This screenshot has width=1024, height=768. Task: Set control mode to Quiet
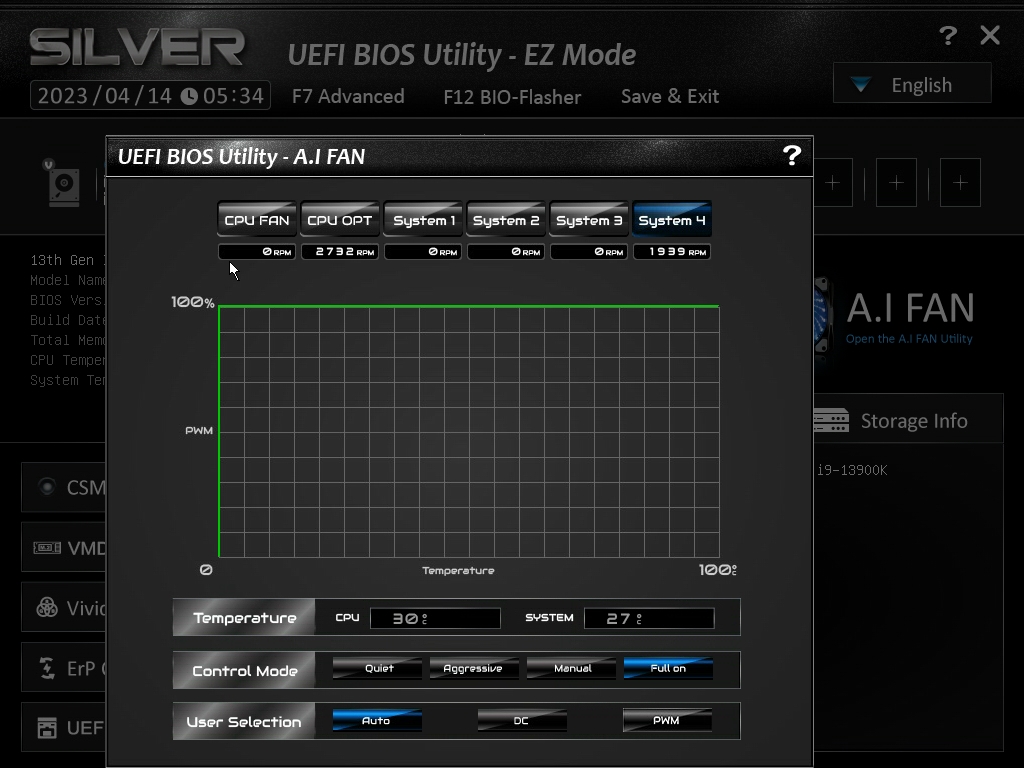[377, 668]
